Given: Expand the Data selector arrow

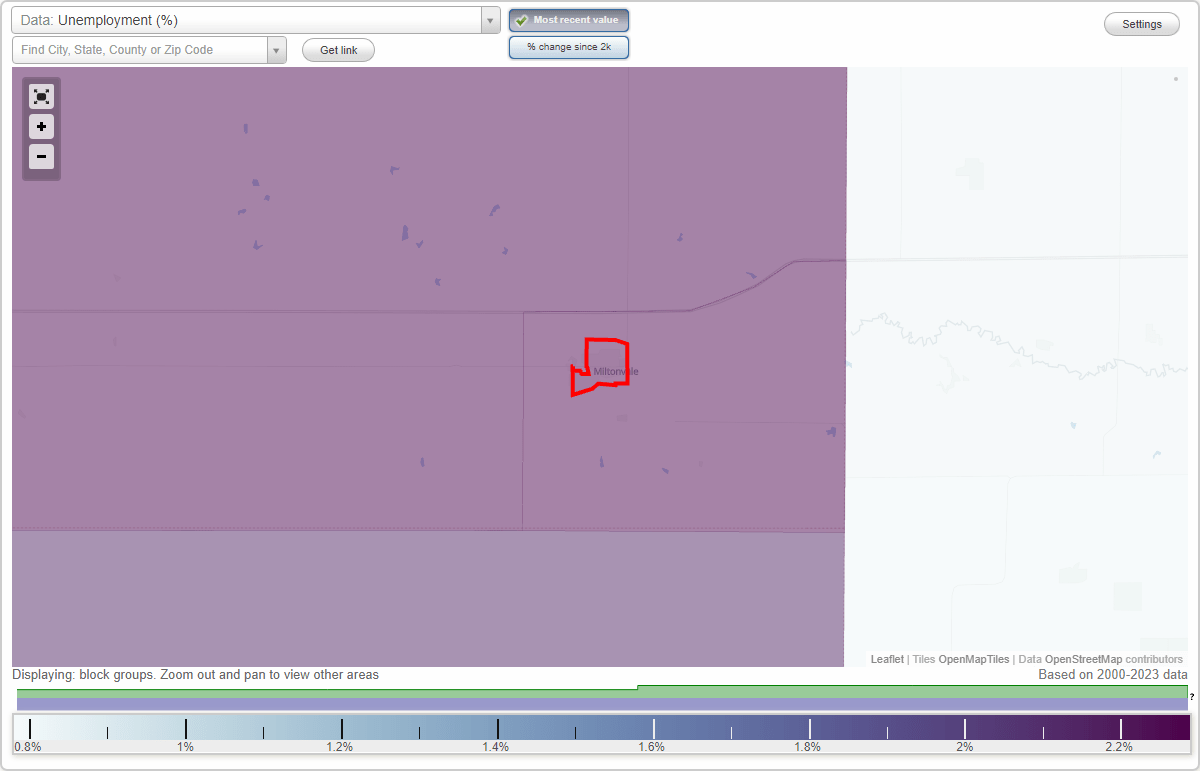Looking at the screenshot, I should coord(489,19).
